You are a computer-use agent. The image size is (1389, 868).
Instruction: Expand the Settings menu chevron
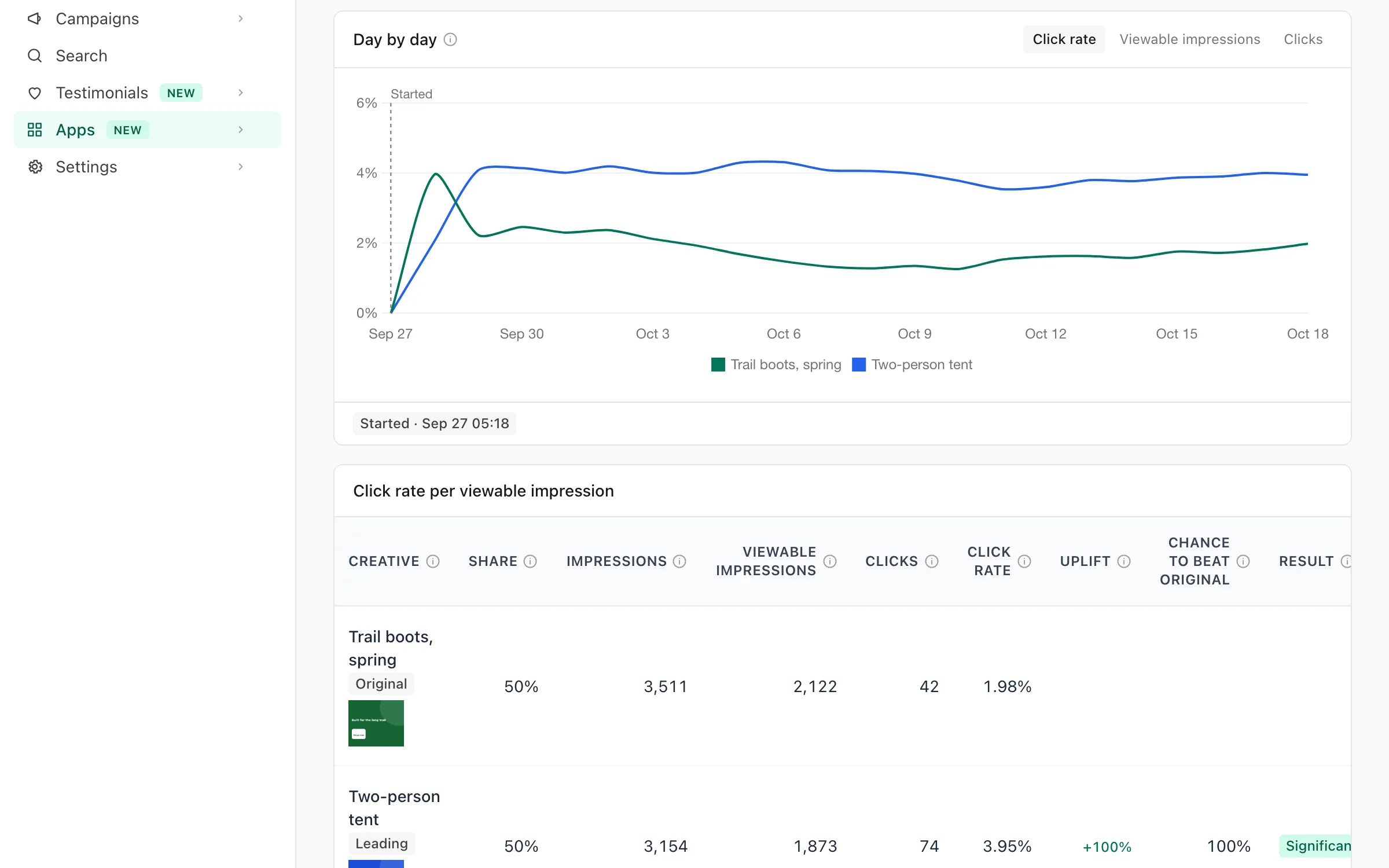[x=241, y=167]
